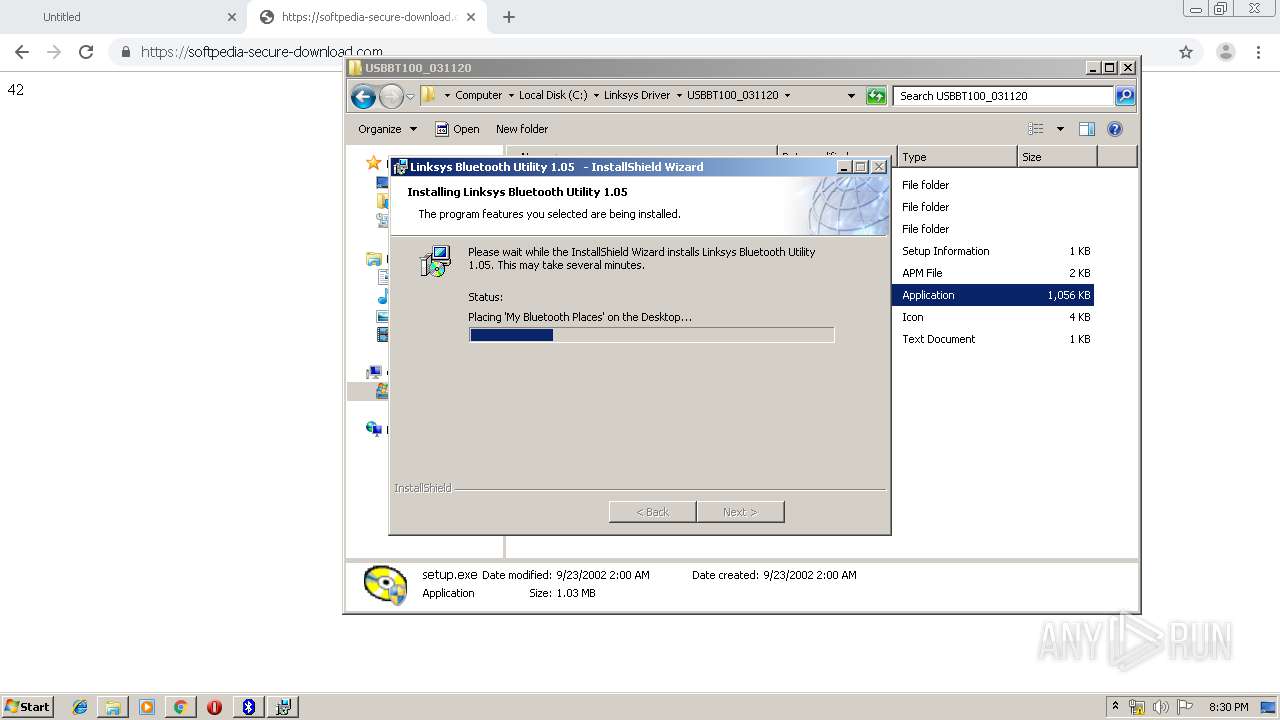1280x720 pixels.
Task: Click Chrome Reload page button
Action: [x=86, y=52]
